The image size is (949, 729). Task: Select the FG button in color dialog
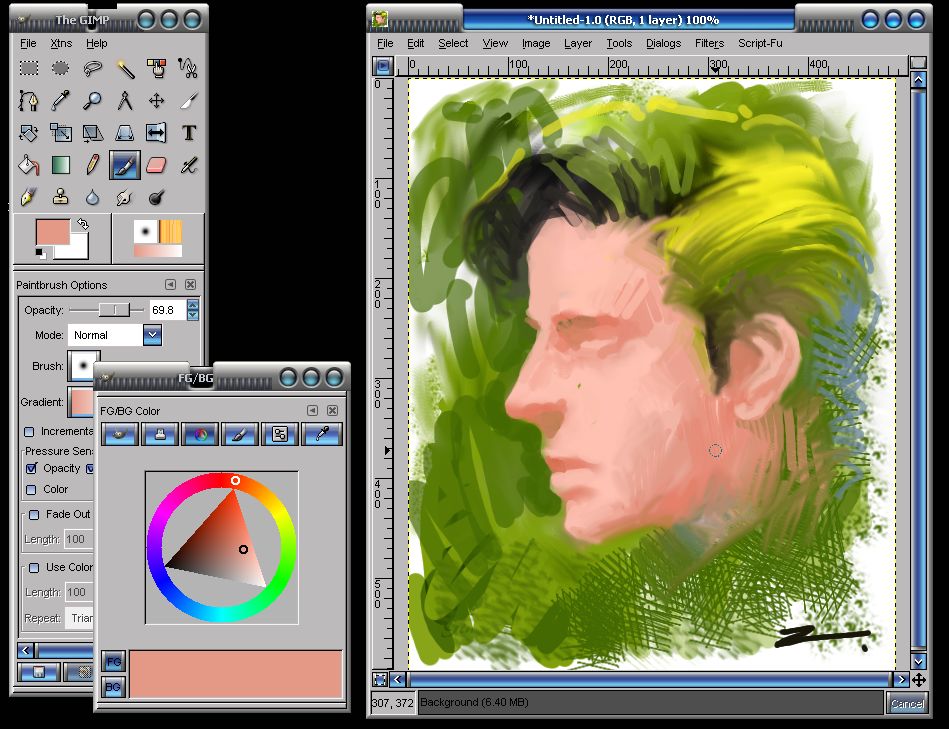click(x=113, y=661)
